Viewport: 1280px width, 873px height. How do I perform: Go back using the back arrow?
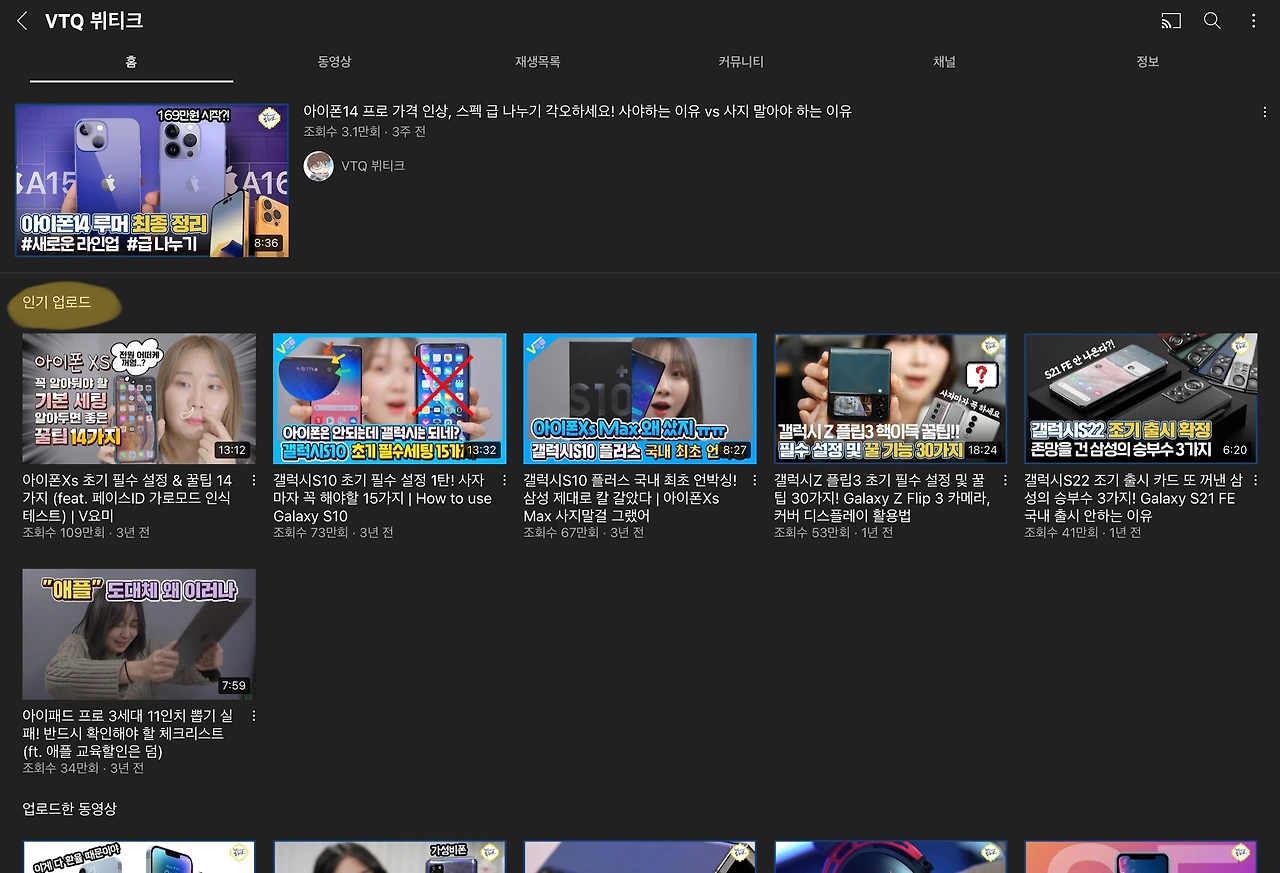pos(22,21)
